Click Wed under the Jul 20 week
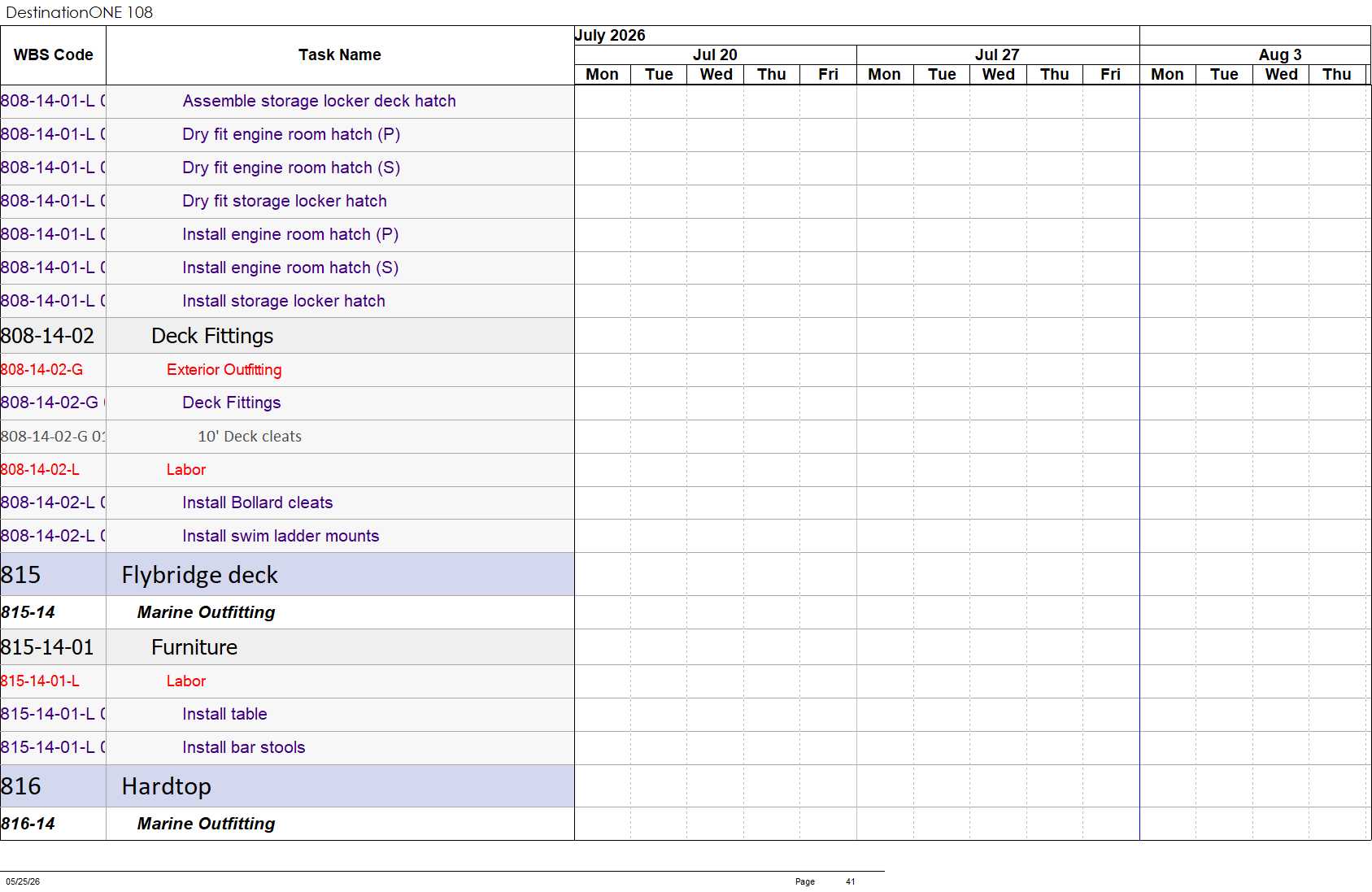The image size is (1372, 892). (716, 75)
